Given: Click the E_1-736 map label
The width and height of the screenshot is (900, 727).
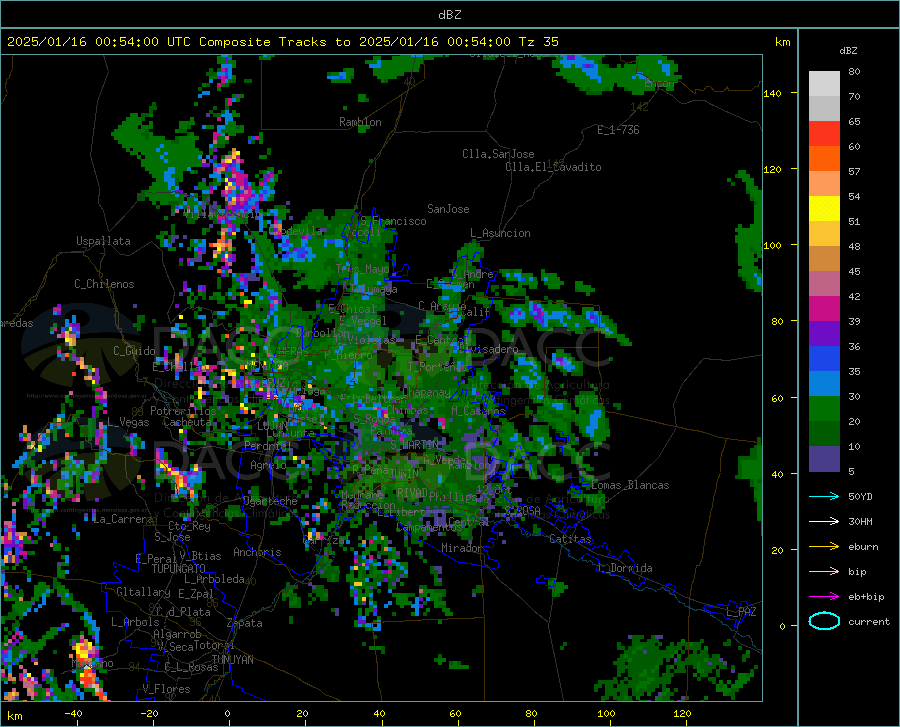Looking at the screenshot, I should [x=618, y=130].
